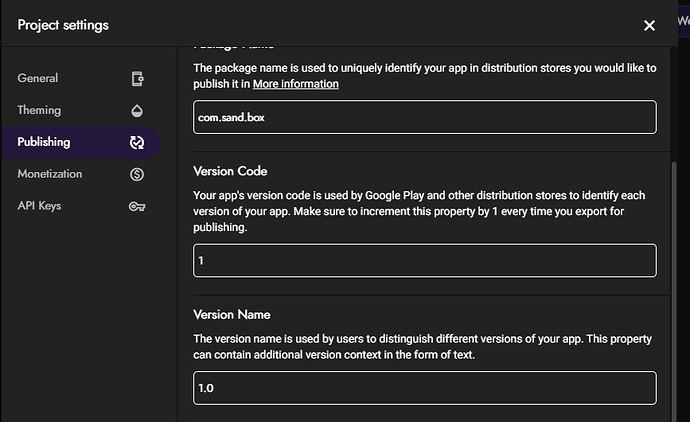Click the sync icon beside Publishing
This screenshot has height=422, width=690.
coord(137,143)
